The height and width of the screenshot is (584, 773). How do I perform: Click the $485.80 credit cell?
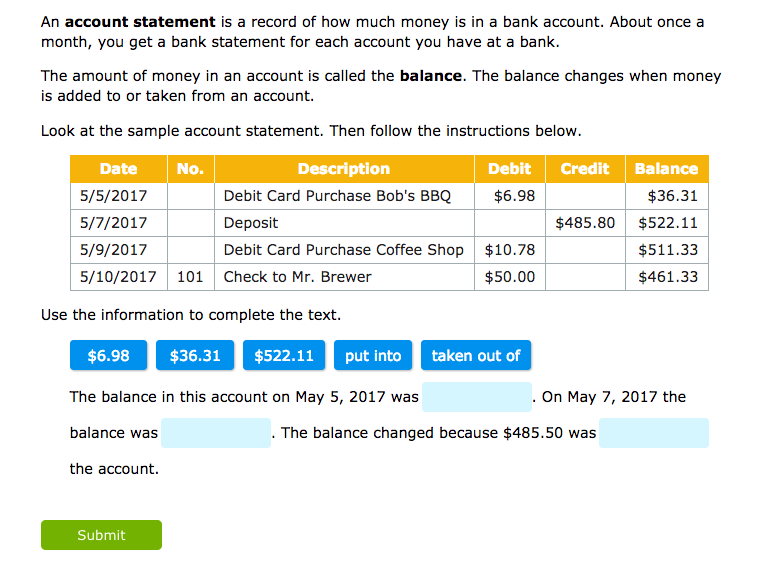click(585, 223)
